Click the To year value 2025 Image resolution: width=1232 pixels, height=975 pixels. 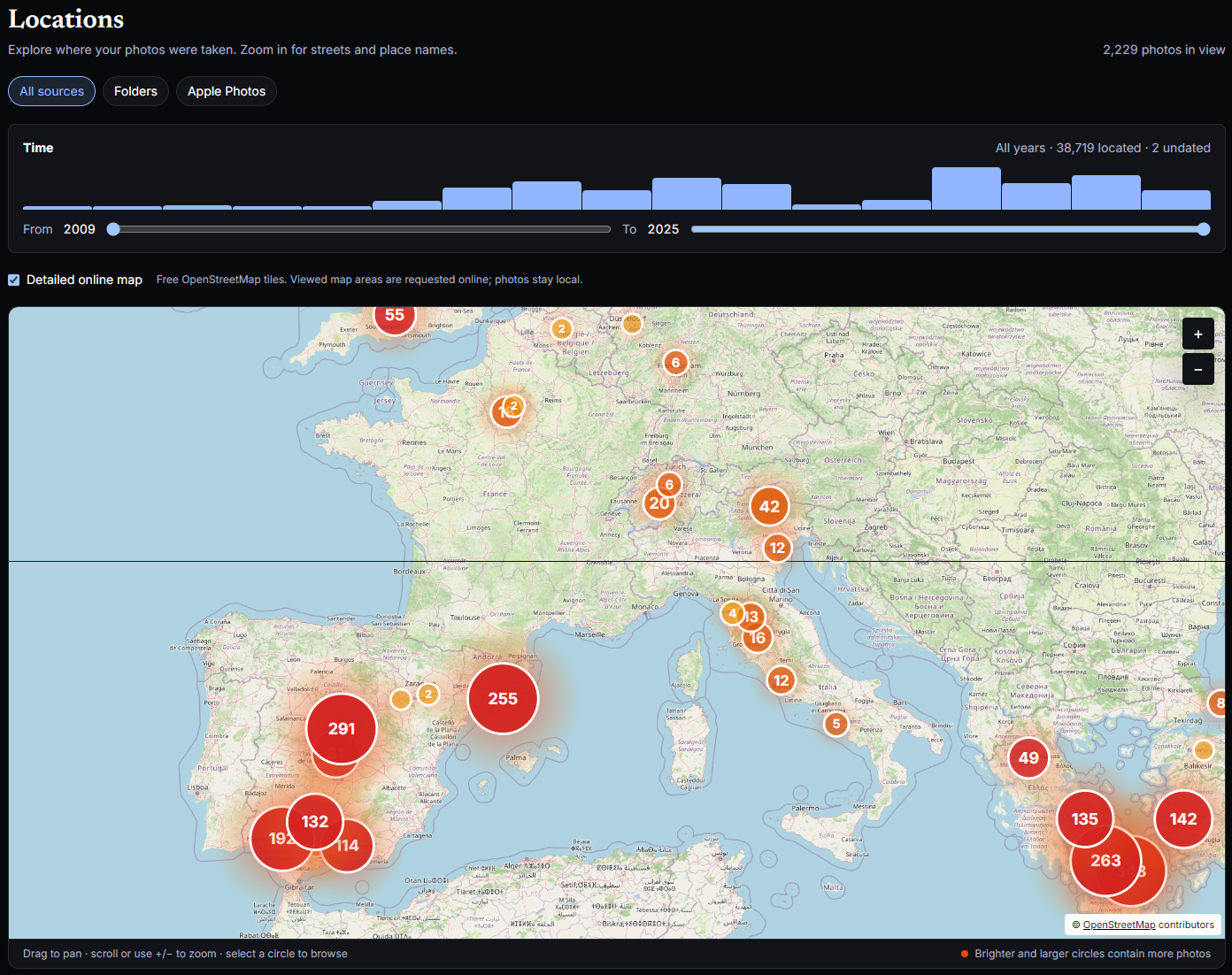[663, 229]
